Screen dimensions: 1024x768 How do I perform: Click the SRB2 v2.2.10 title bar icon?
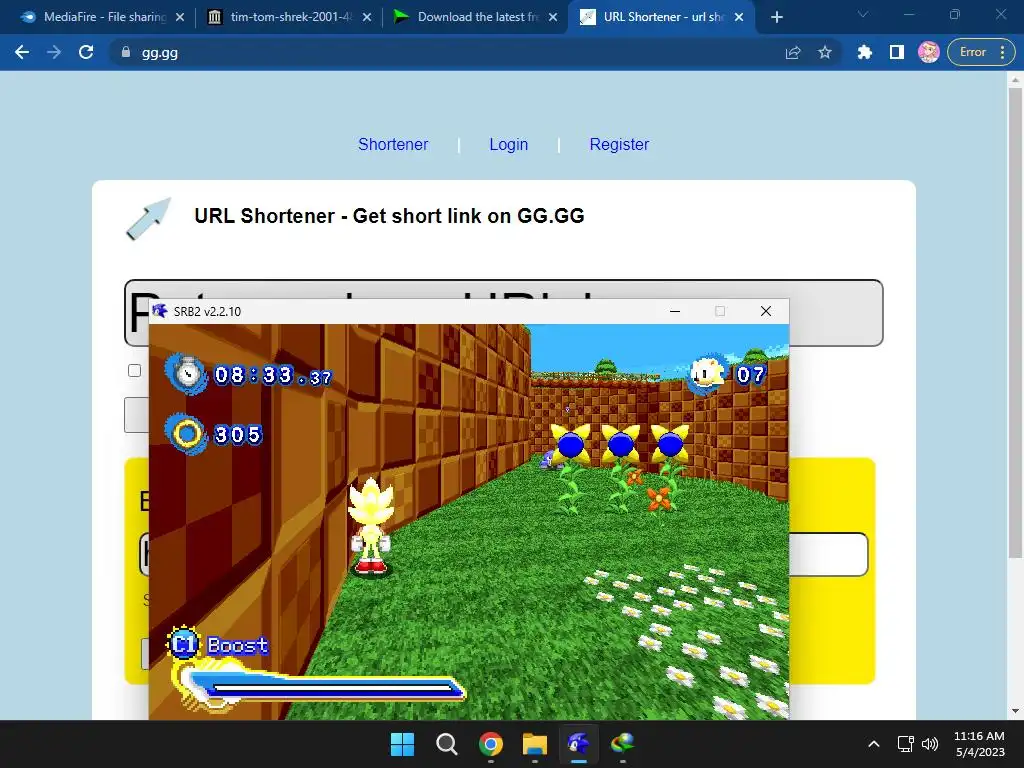160,311
